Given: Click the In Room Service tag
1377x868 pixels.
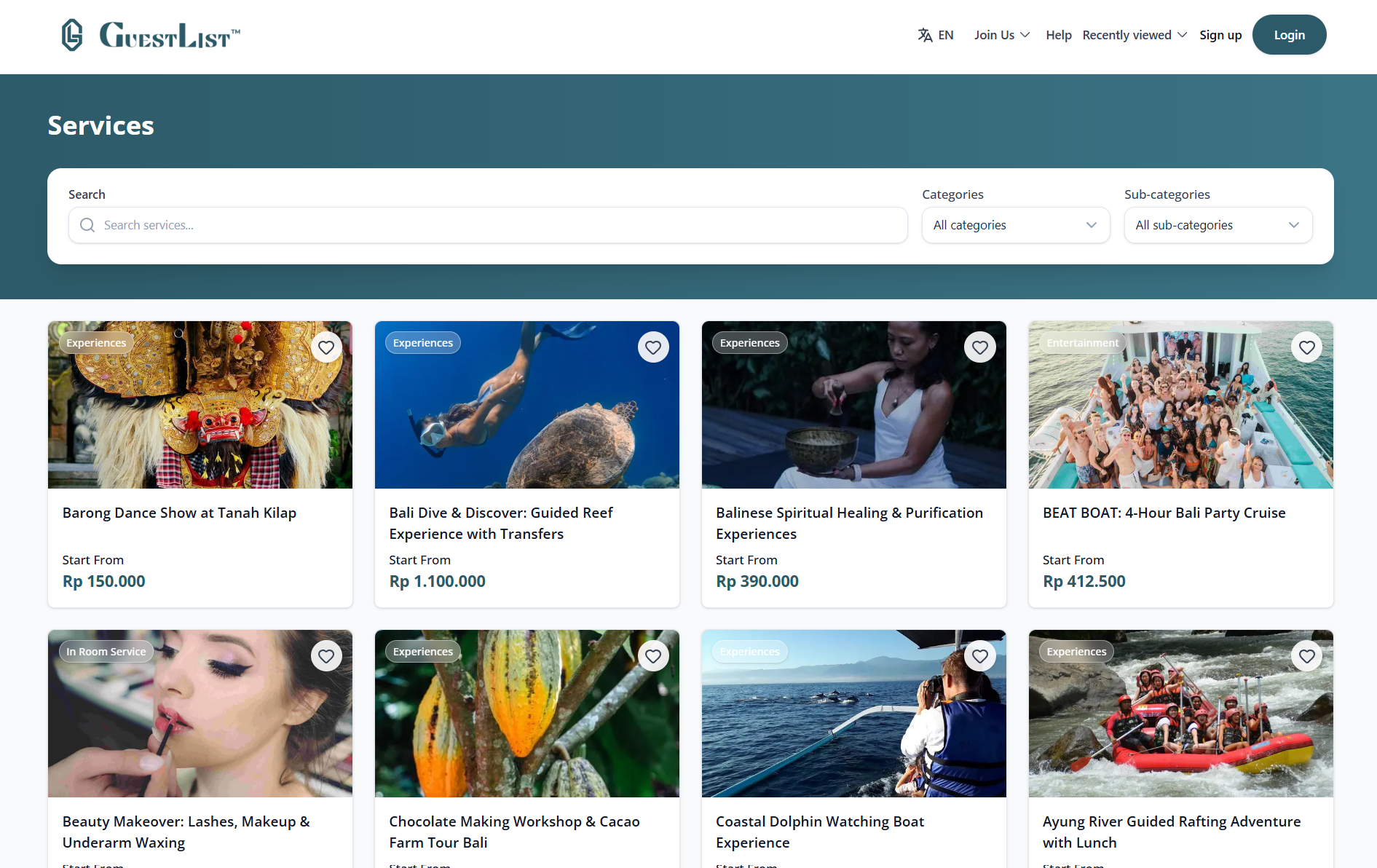Looking at the screenshot, I should (x=106, y=652).
